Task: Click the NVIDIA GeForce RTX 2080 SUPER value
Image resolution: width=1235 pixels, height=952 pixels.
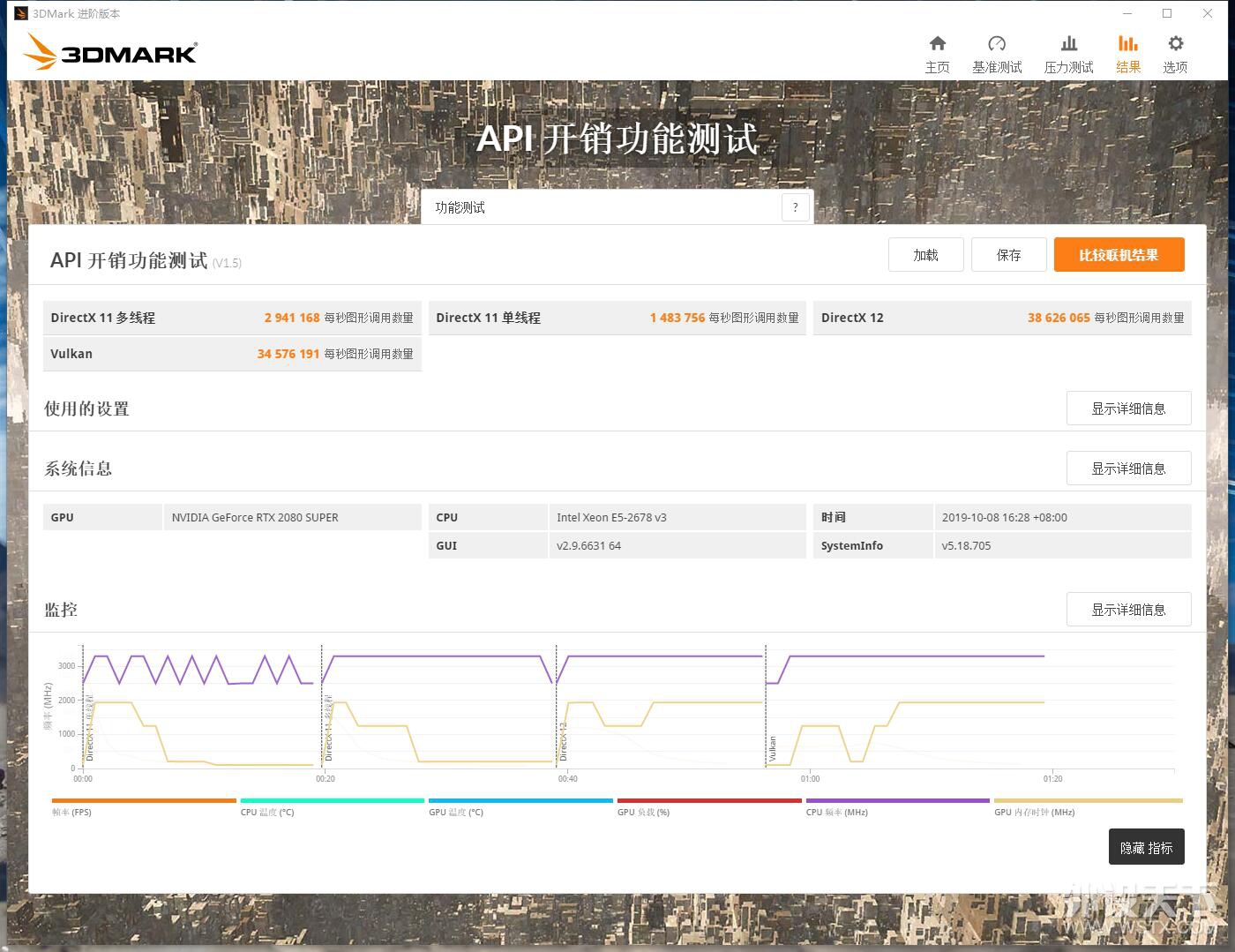Action: click(x=255, y=518)
